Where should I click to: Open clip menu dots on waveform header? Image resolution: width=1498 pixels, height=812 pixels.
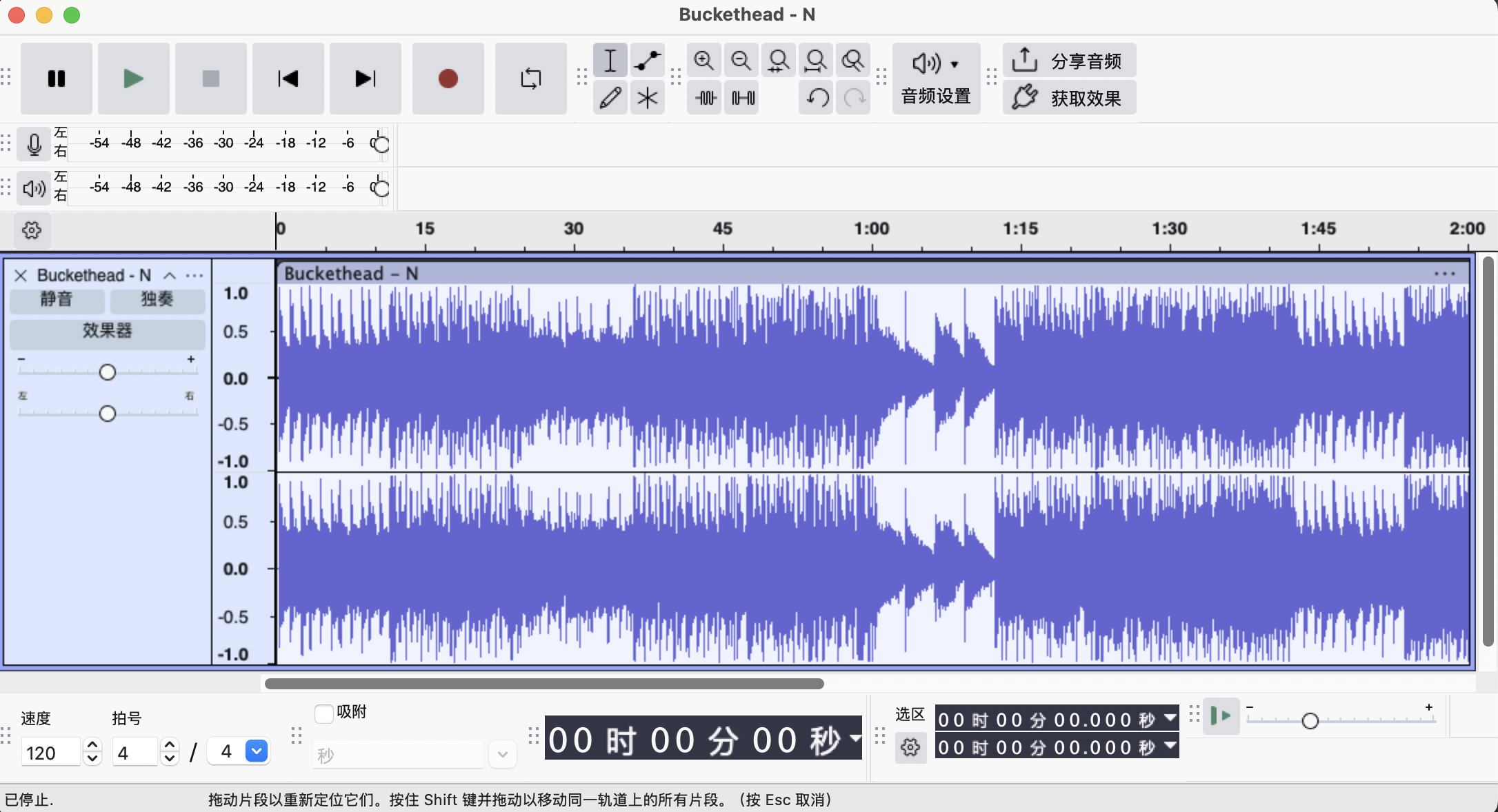pyautogui.click(x=1444, y=274)
